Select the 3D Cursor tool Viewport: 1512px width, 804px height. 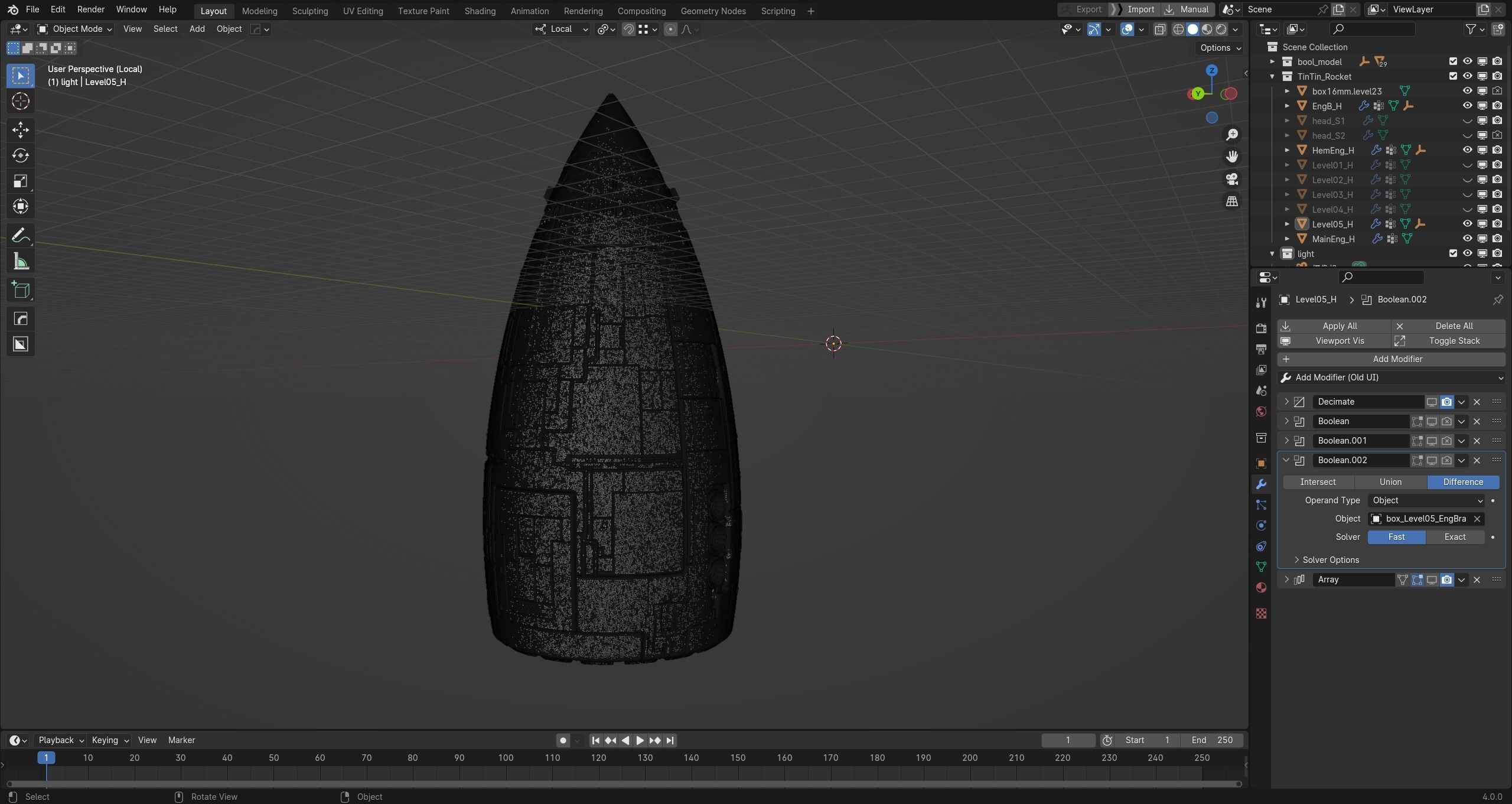click(21, 102)
